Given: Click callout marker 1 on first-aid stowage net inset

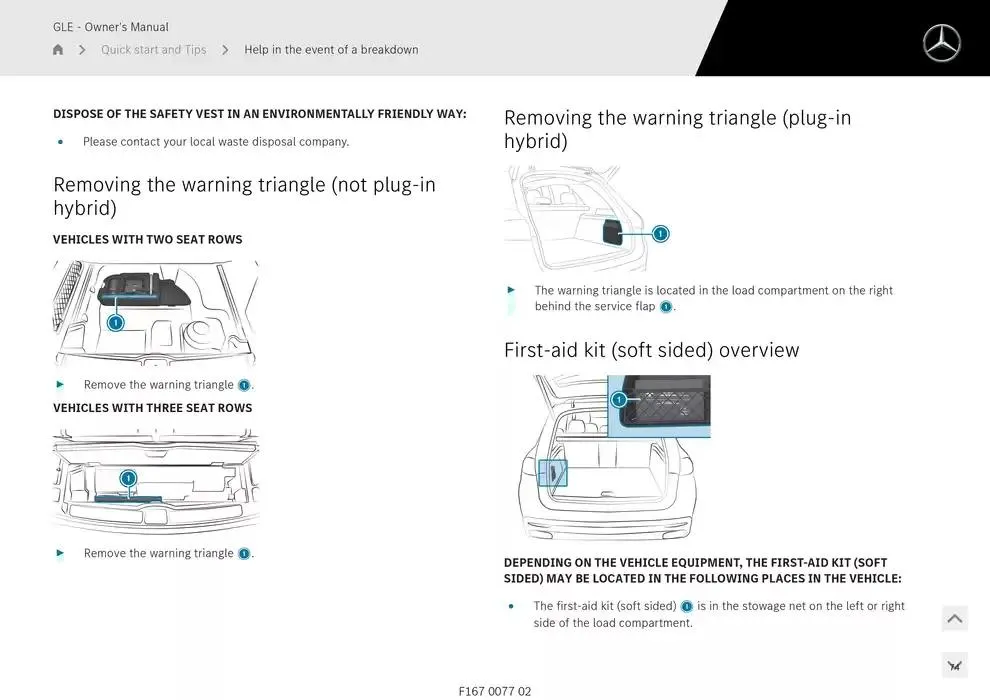Looking at the screenshot, I should [x=619, y=400].
